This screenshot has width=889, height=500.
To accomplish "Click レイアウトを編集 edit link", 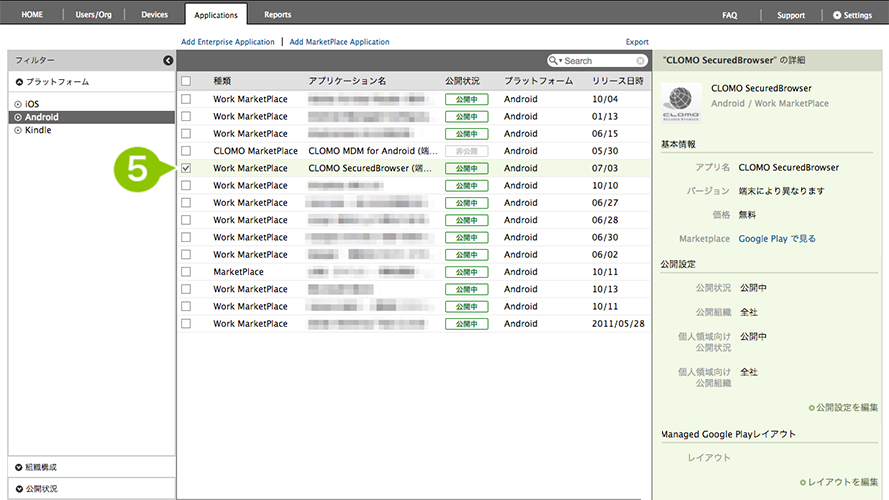I will 839,482.
